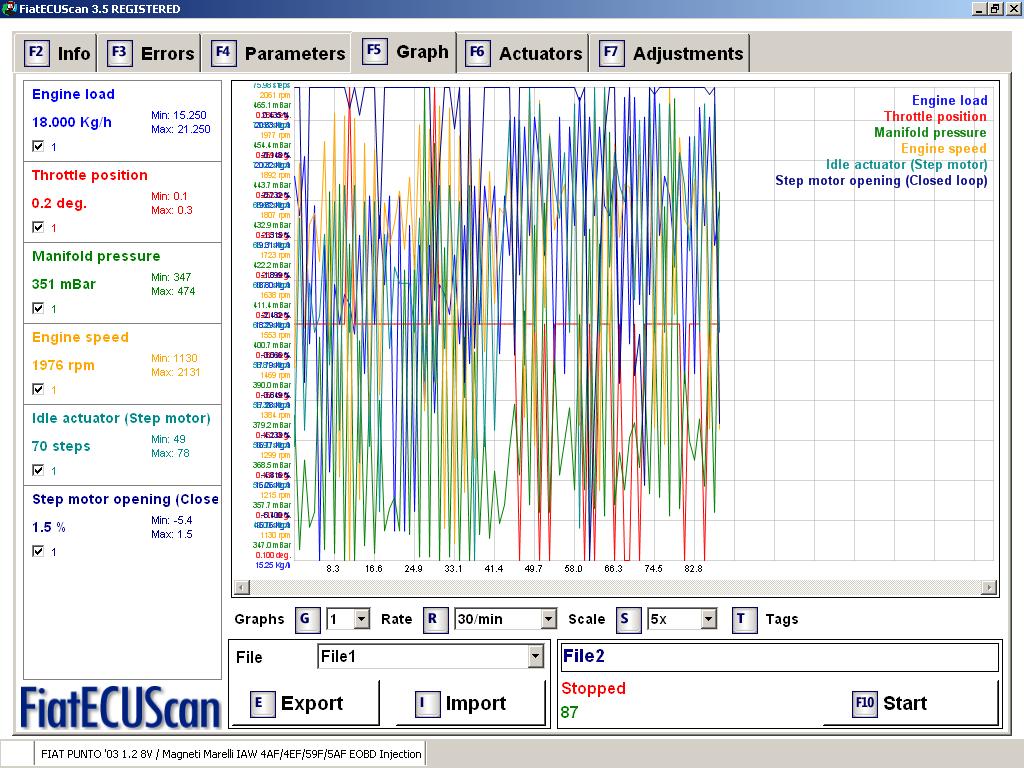Click the Engine speed legend label
This screenshot has height=768, width=1024.
click(944, 148)
